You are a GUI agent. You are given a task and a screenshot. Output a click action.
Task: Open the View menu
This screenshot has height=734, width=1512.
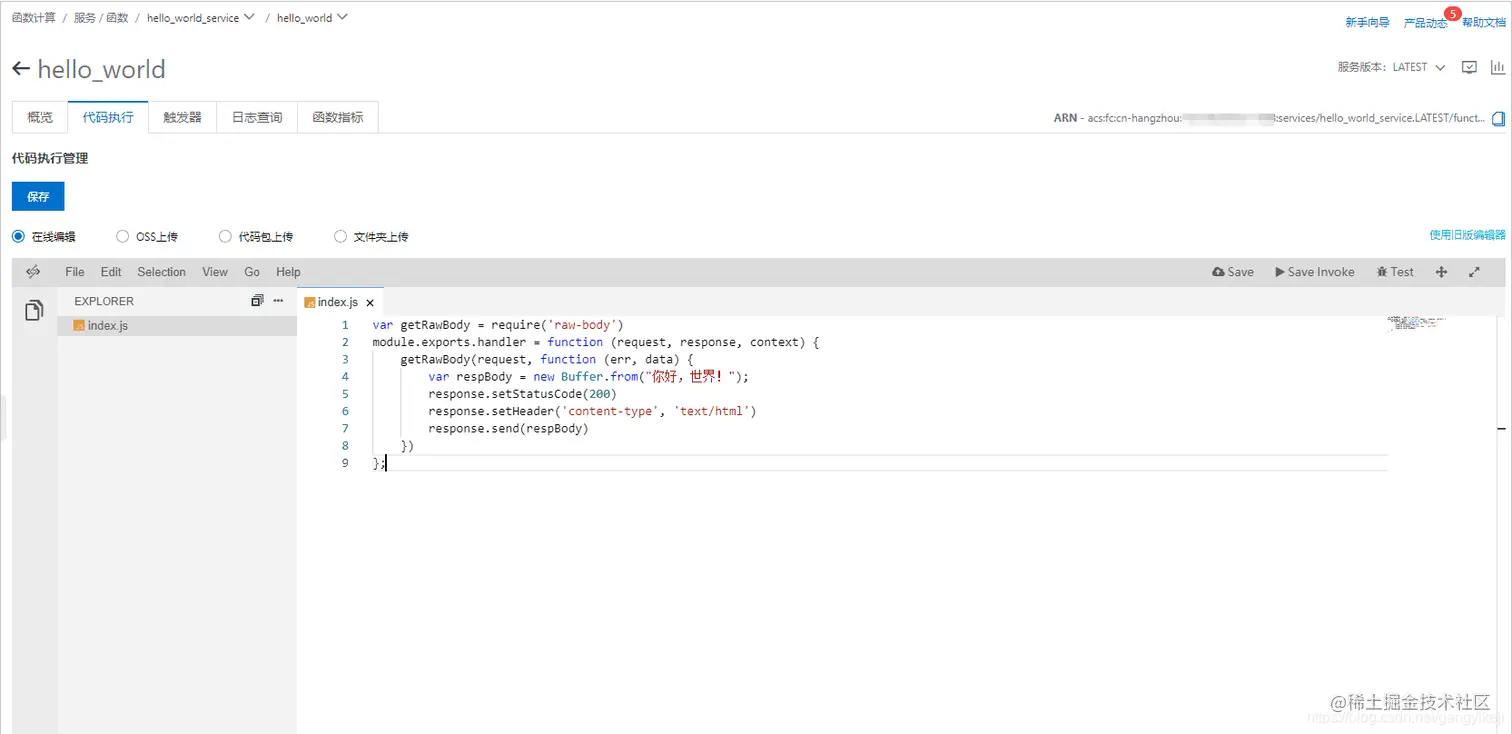click(x=215, y=272)
